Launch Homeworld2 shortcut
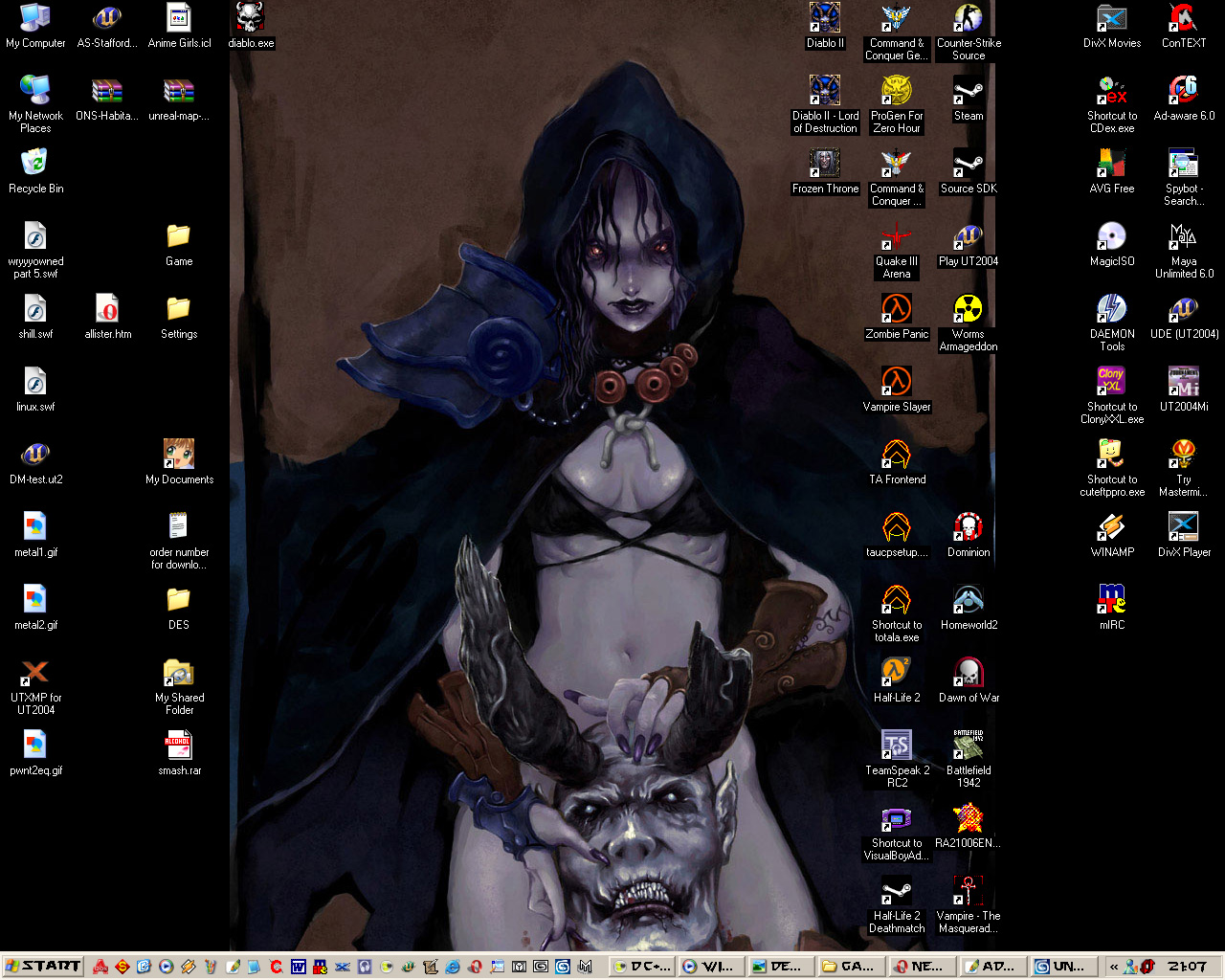 [969, 608]
